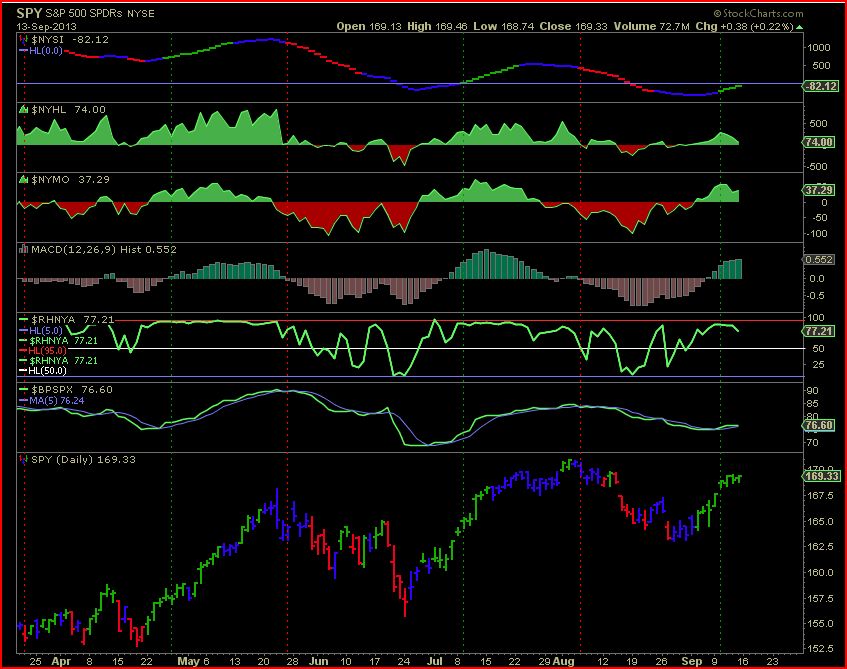Click the $NYMO area chart legend icon

point(23,179)
